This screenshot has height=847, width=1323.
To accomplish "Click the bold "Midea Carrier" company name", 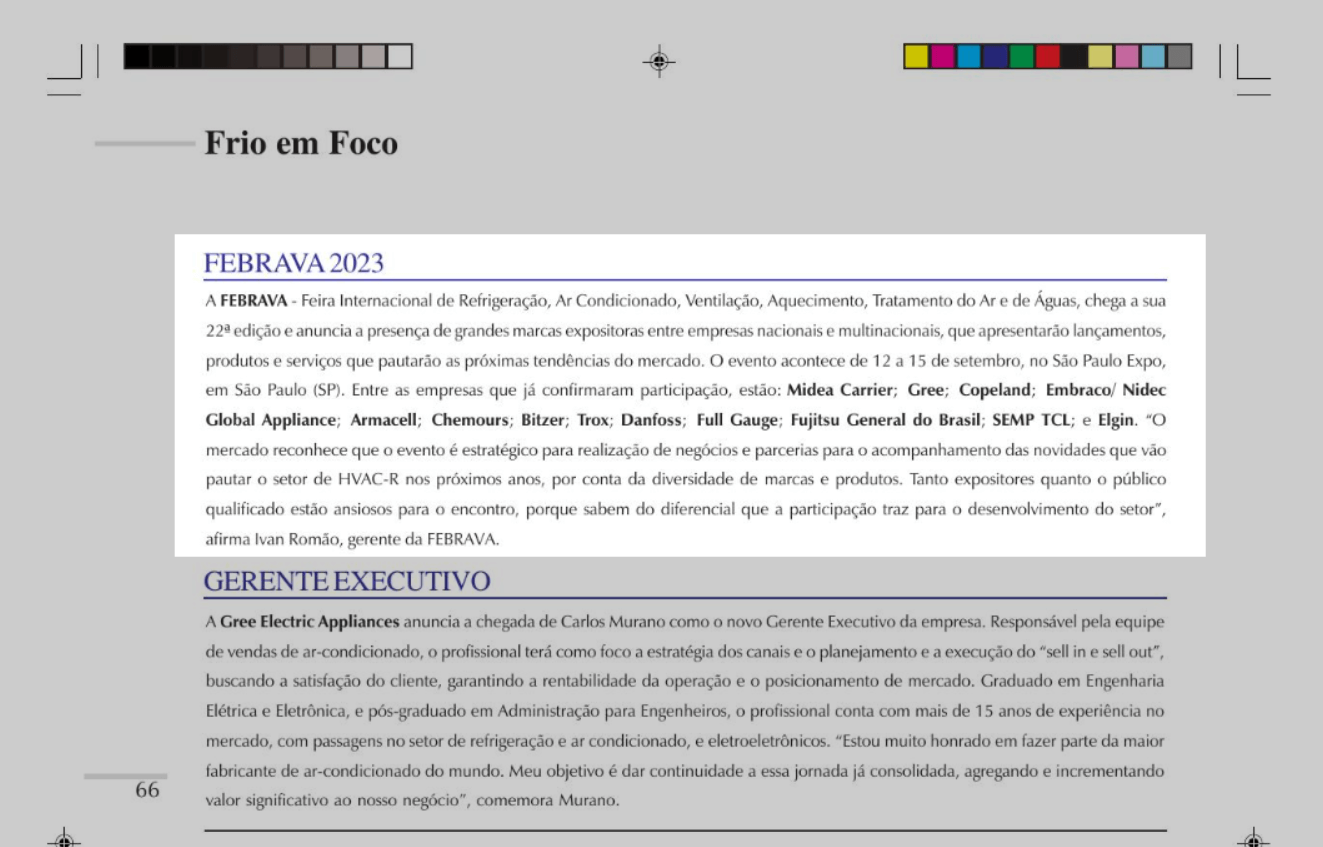I will (839, 391).
